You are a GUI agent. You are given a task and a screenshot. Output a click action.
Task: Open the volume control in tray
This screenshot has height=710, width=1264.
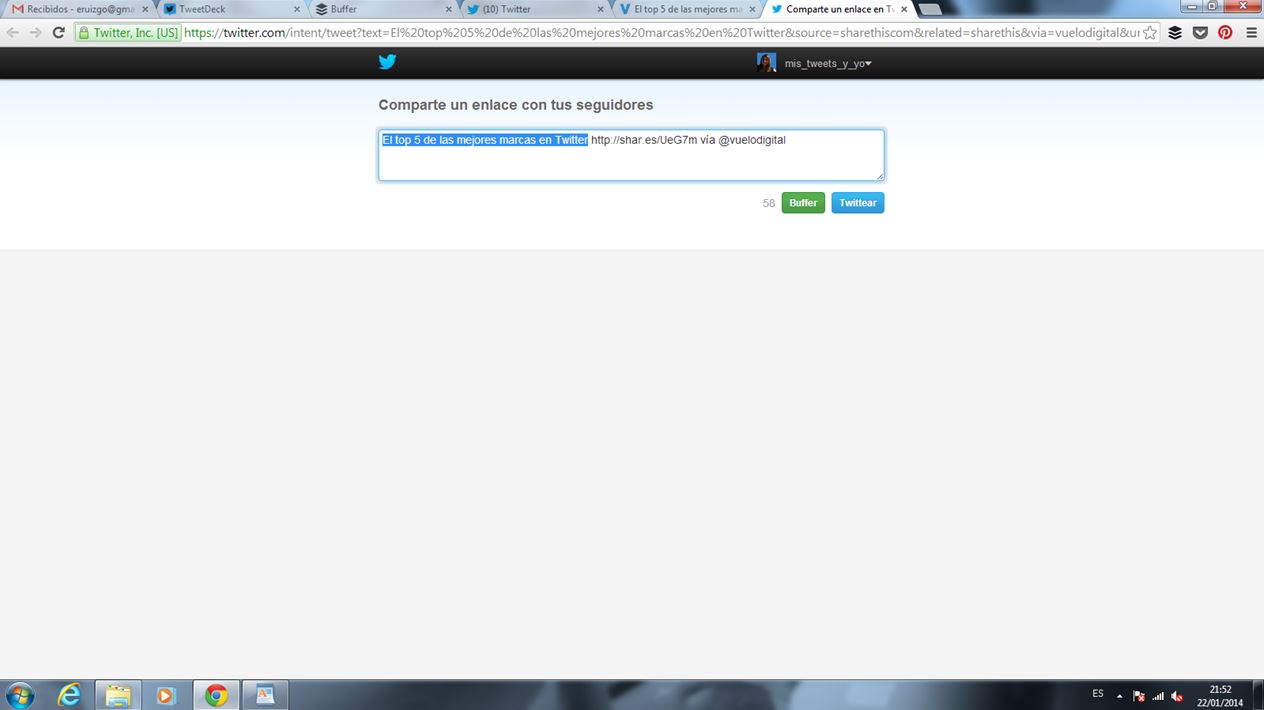1177,696
